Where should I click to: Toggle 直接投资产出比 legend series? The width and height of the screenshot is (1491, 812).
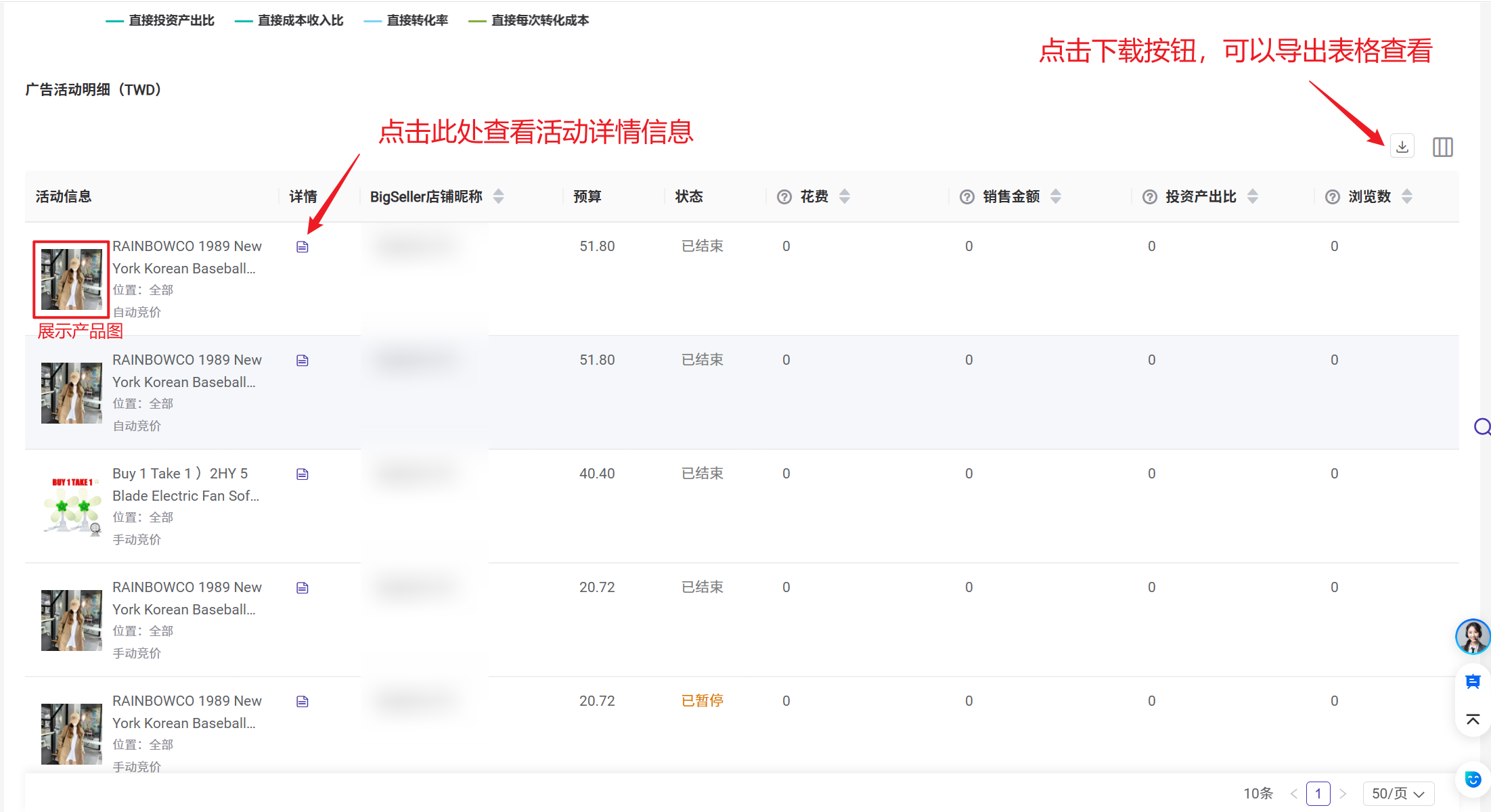pyautogui.click(x=160, y=20)
